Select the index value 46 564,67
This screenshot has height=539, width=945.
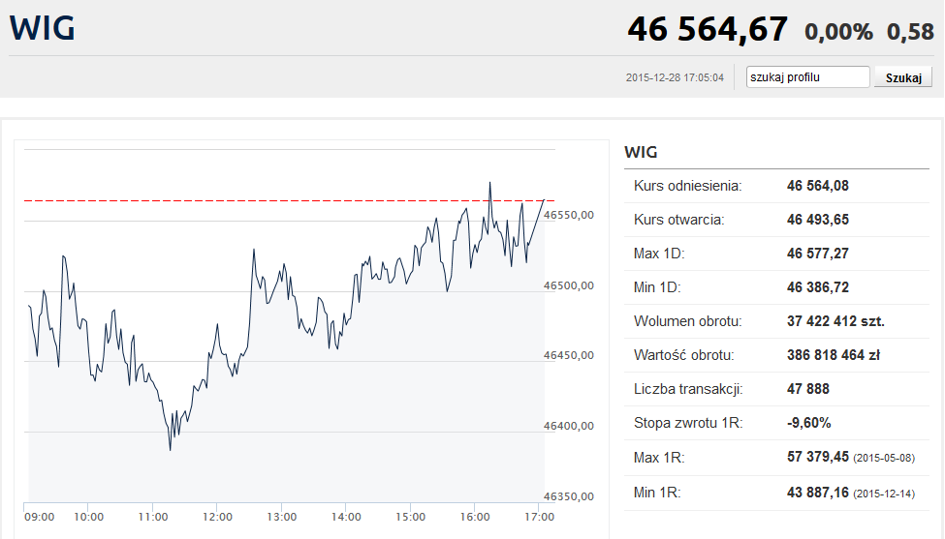(708, 29)
